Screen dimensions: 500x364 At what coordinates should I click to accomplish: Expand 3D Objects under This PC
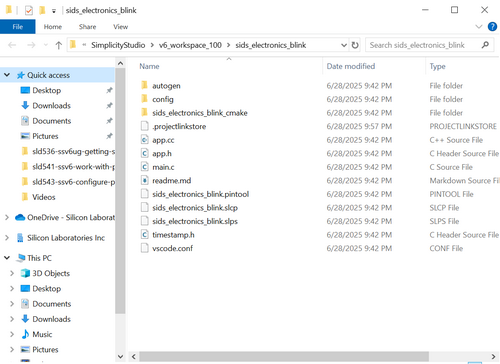click(x=12, y=273)
